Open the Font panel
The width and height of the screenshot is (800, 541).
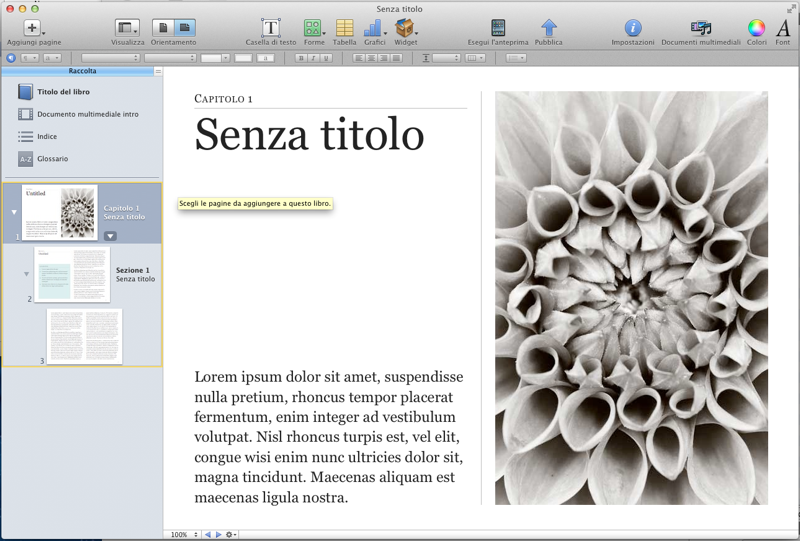click(x=783, y=28)
